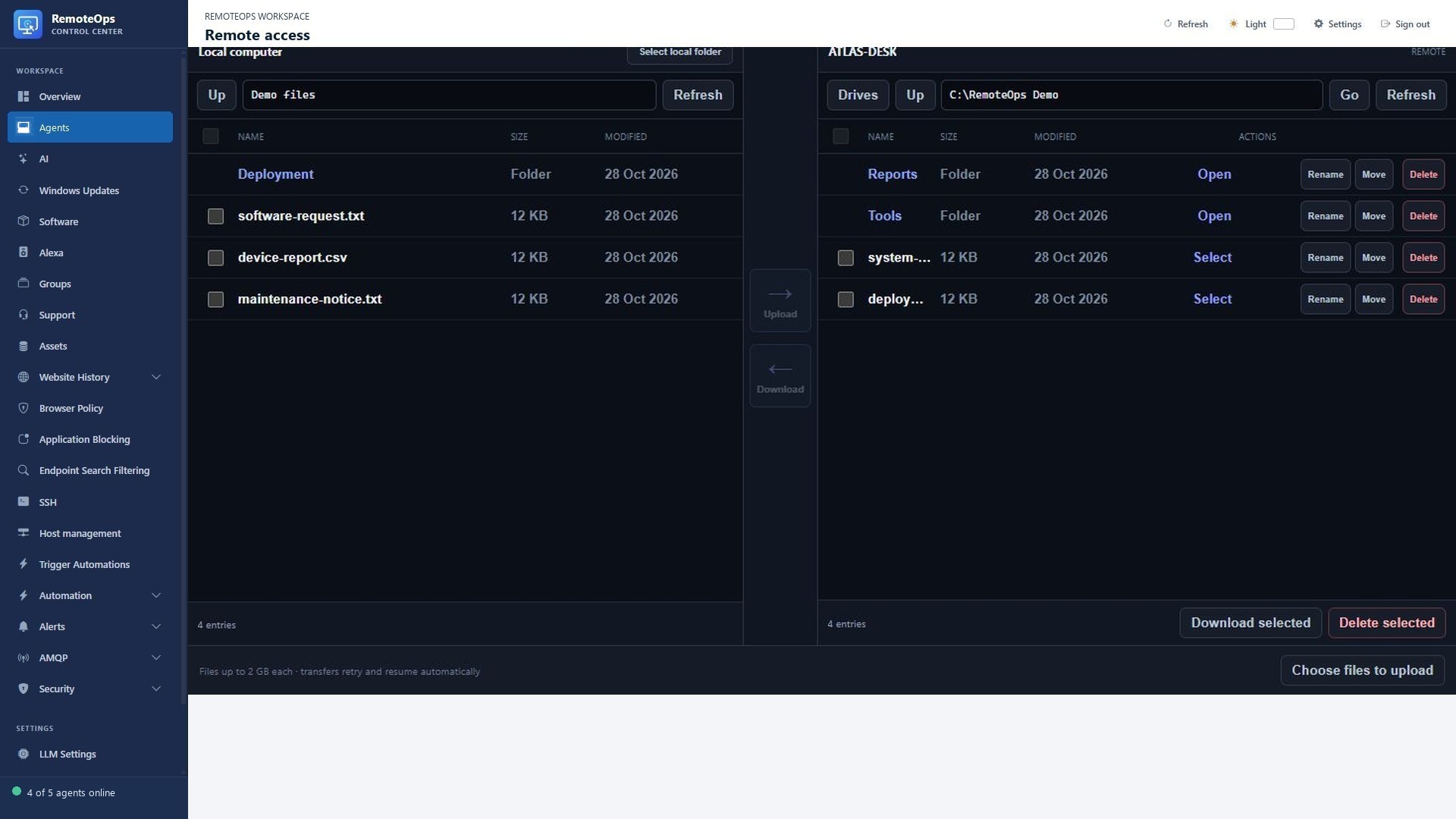Image resolution: width=1456 pixels, height=819 pixels.
Task: Click the local path field Demo files
Action: click(449, 95)
